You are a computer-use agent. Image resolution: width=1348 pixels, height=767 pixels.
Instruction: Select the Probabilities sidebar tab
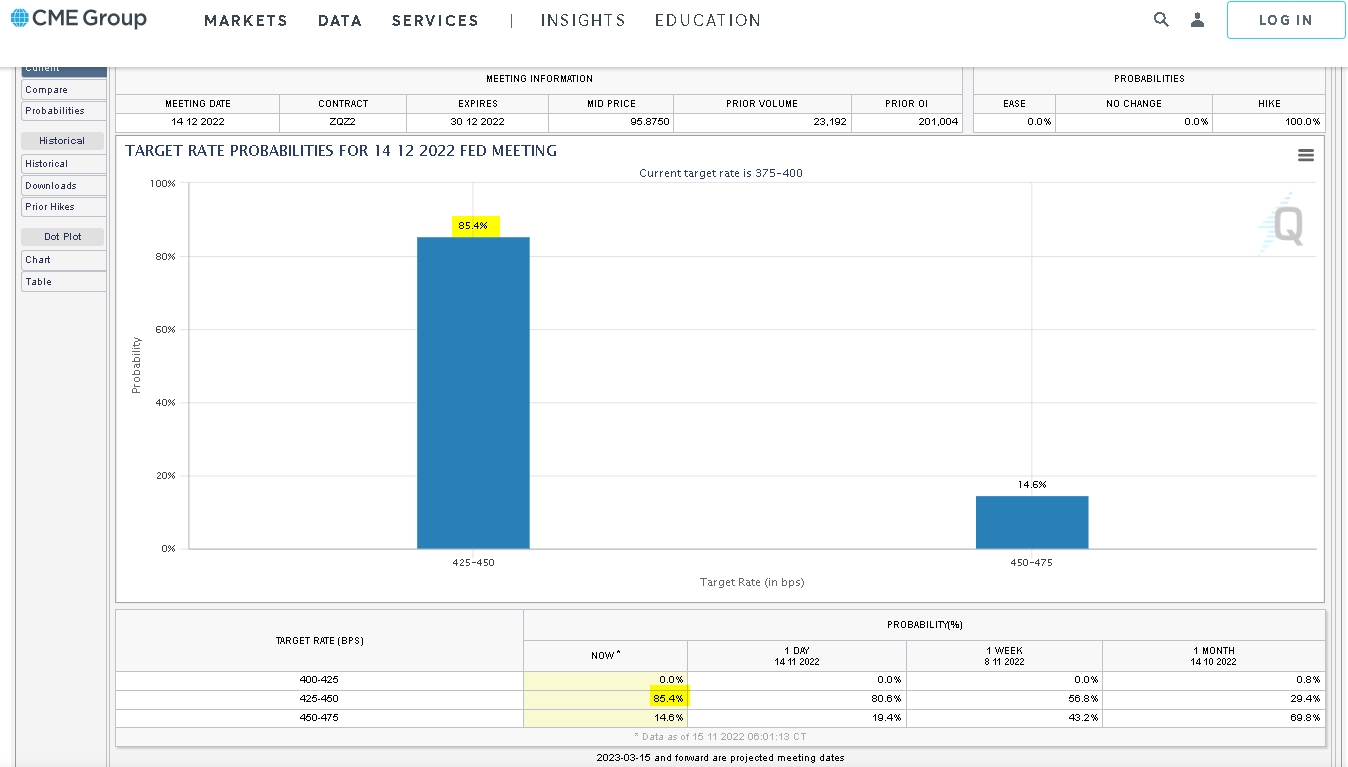click(x=64, y=111)
